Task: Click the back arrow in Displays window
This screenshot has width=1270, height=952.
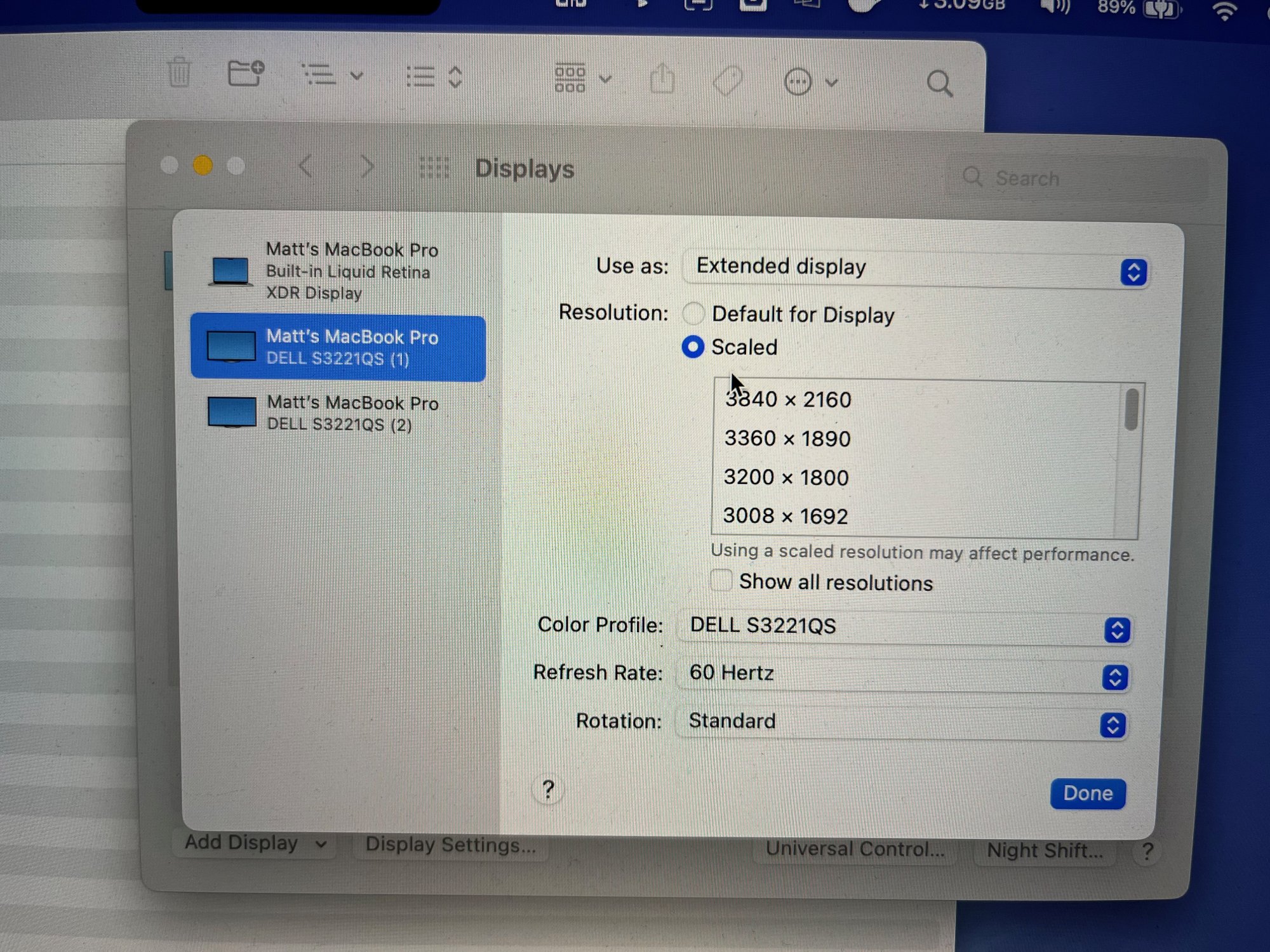Action: point(305,167)
